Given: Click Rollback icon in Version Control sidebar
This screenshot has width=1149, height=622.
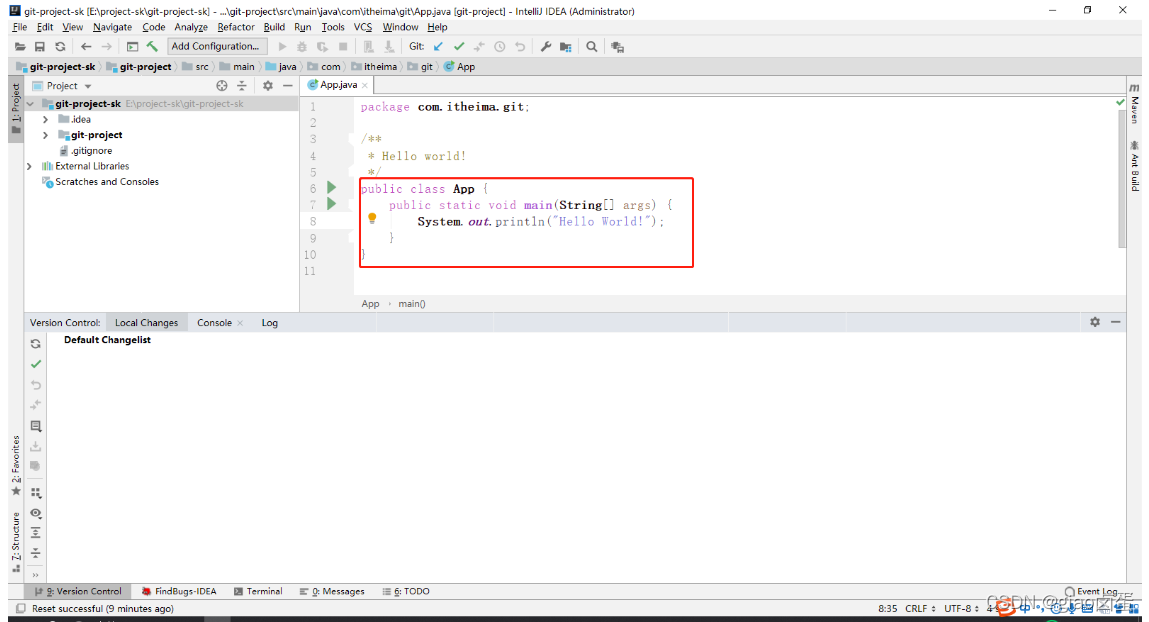Looking at the screenshot, I should click(35, 385).
